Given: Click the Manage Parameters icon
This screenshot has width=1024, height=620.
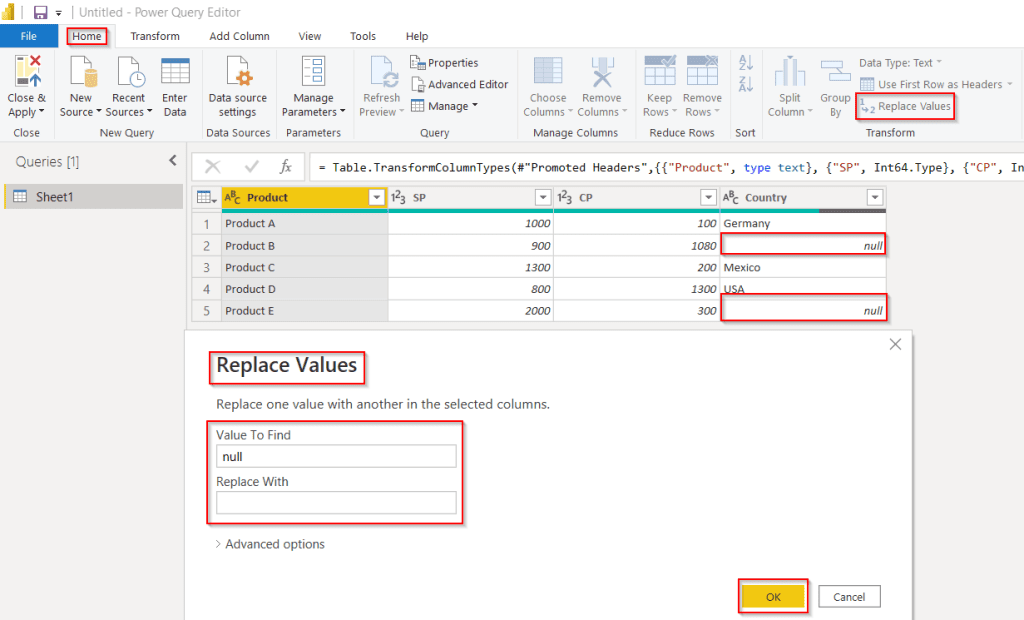Looking at the screenshot, I should pos(313,71).
